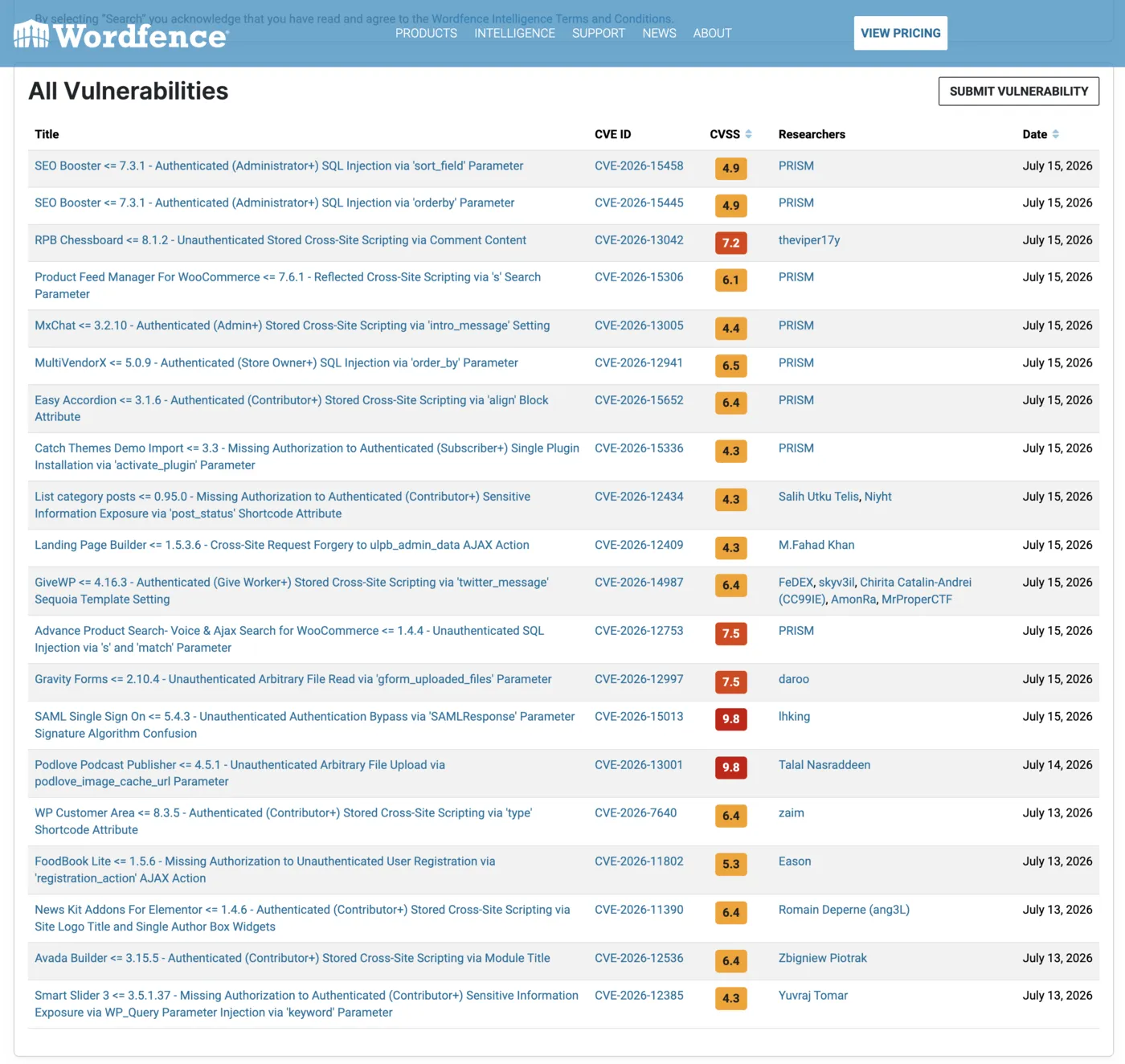Screen dimensions: 1125x1064
Task: Open researcher zaim profile
Action: [792, 812]
